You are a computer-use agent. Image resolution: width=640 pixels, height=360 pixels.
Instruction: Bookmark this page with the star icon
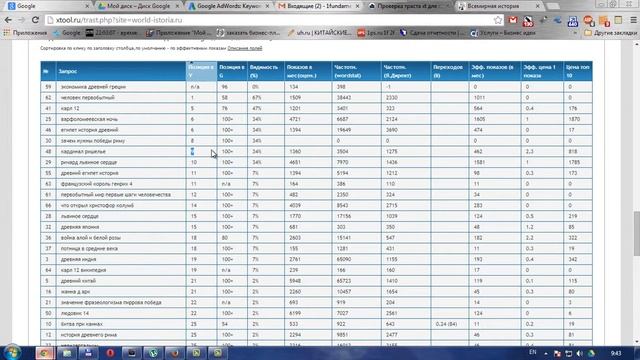click(x=498, y=20)
